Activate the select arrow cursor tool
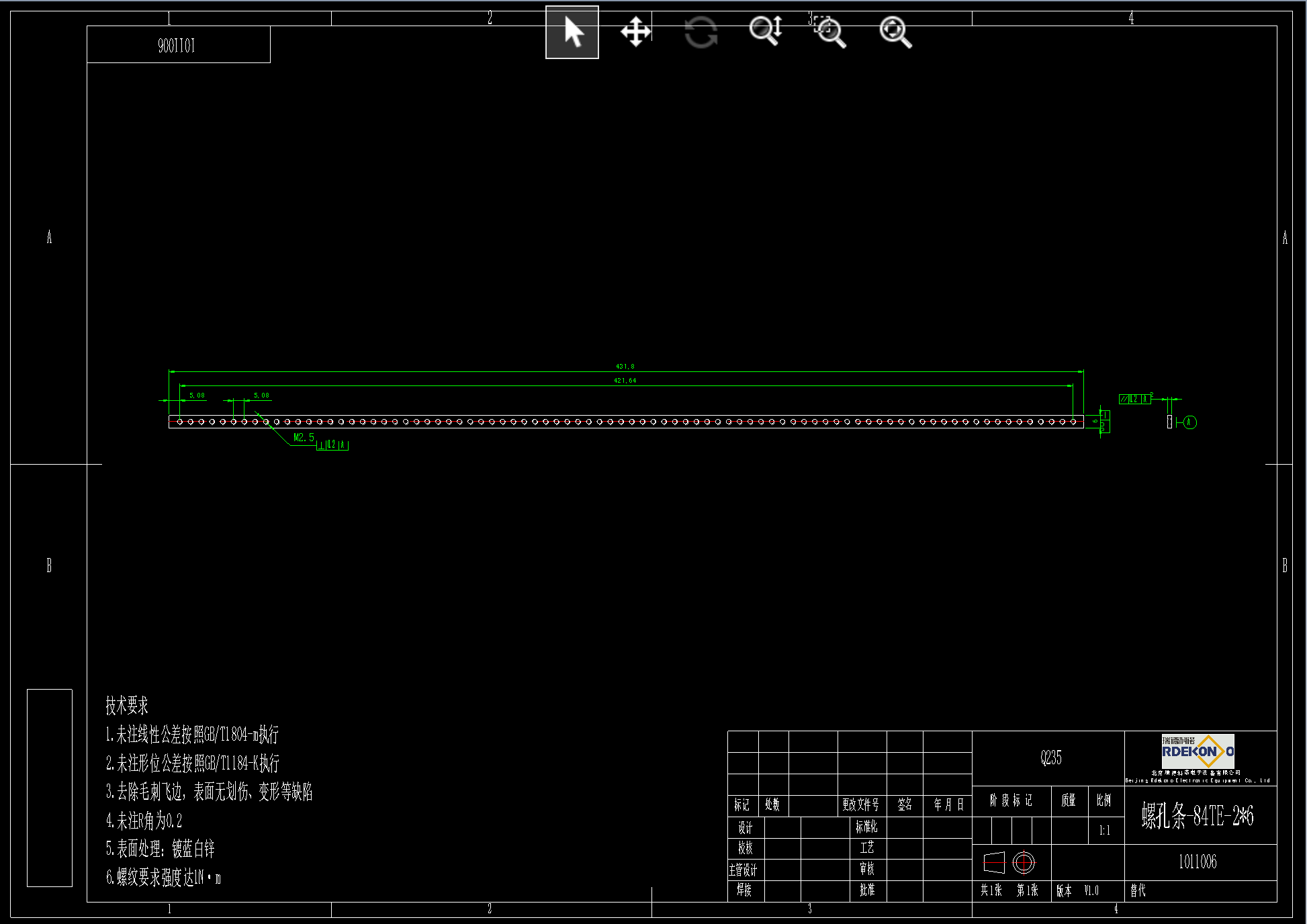 [x=572, y=32]
